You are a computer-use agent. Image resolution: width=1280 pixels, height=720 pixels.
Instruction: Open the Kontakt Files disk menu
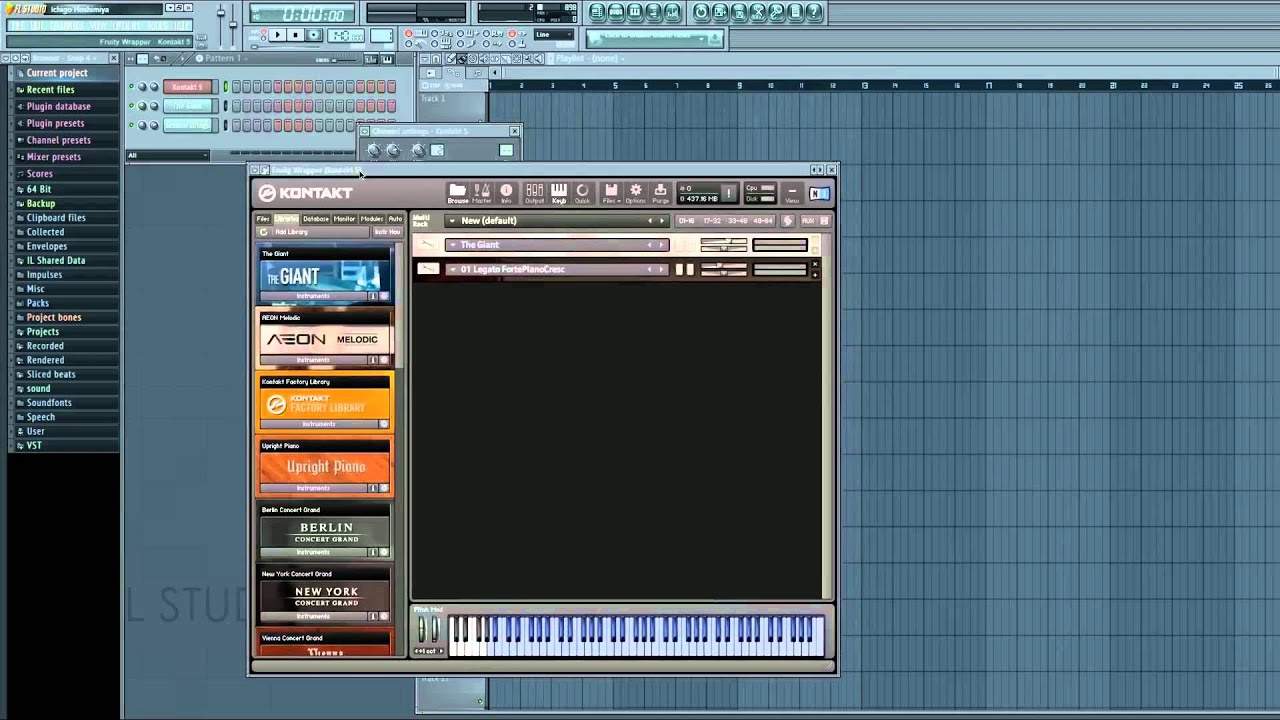pos(610,193)
